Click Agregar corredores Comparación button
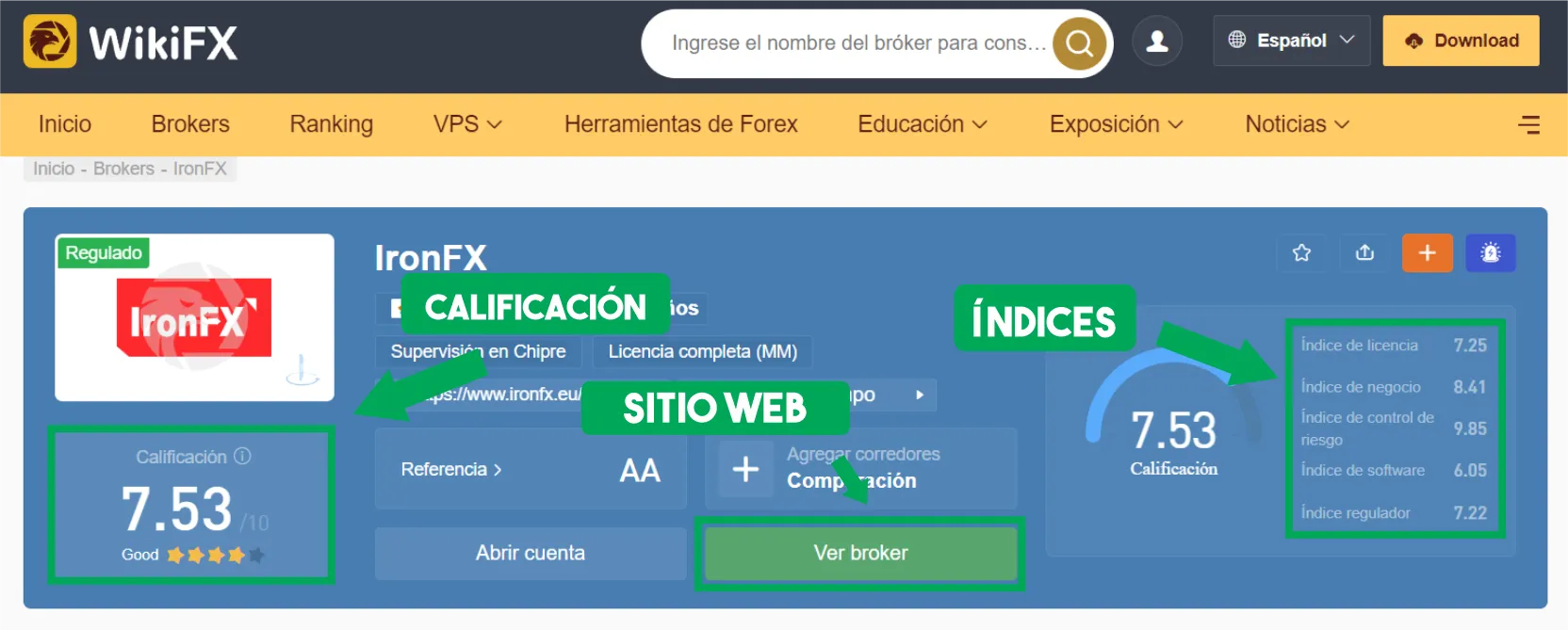Viewport: 1568px width, 630px height. (x=860, y=468)
